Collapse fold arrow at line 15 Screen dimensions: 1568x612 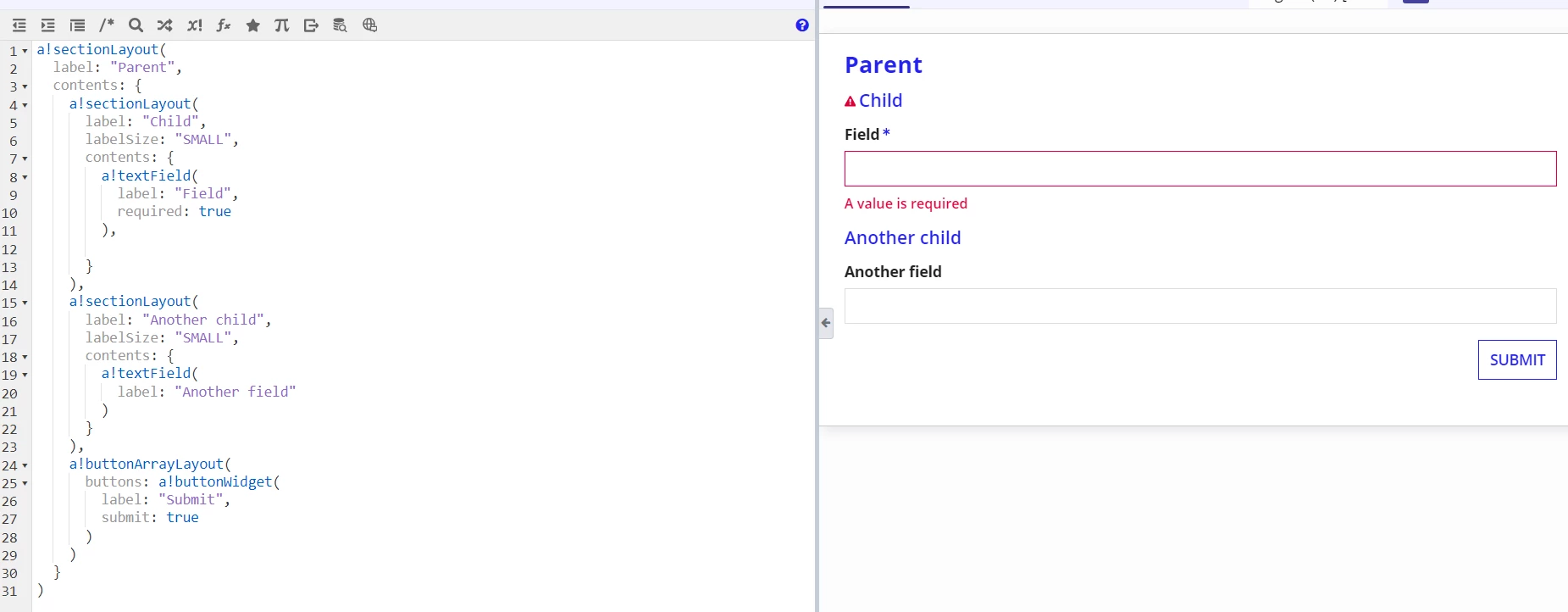[x=25, y=303]
